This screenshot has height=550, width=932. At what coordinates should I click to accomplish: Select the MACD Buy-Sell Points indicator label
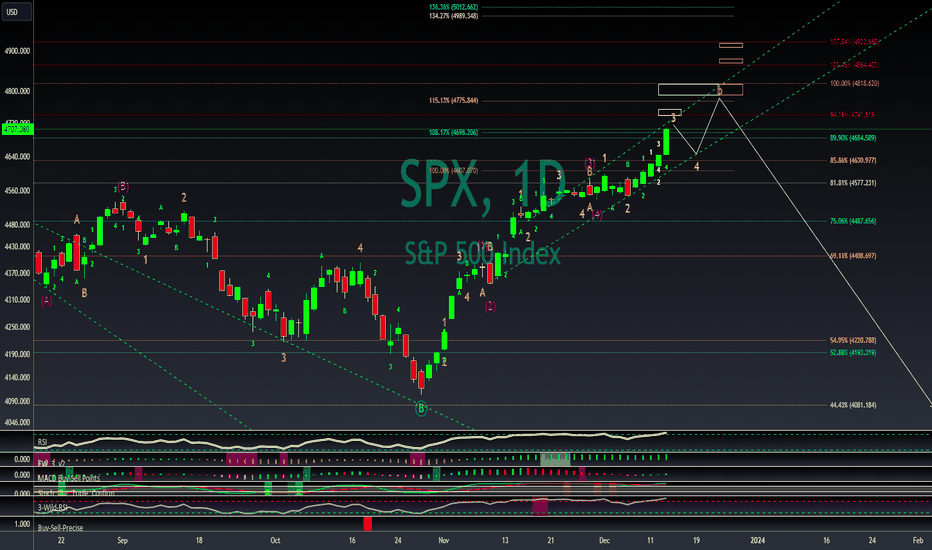[x=68, y=478]
